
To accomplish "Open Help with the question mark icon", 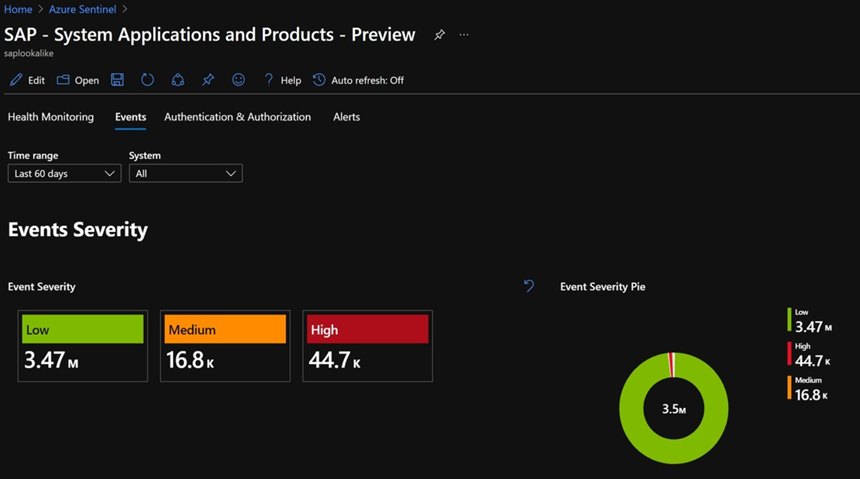I will 268,80.
